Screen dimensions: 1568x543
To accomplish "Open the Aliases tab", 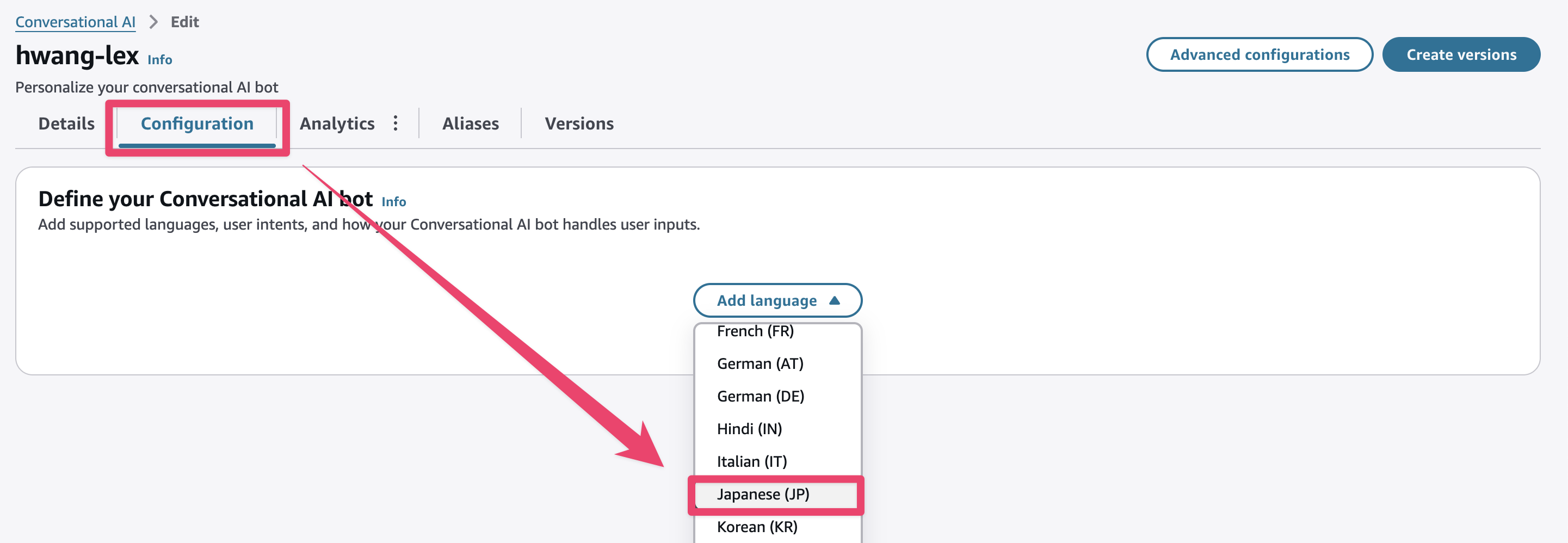I will [470, 124].
